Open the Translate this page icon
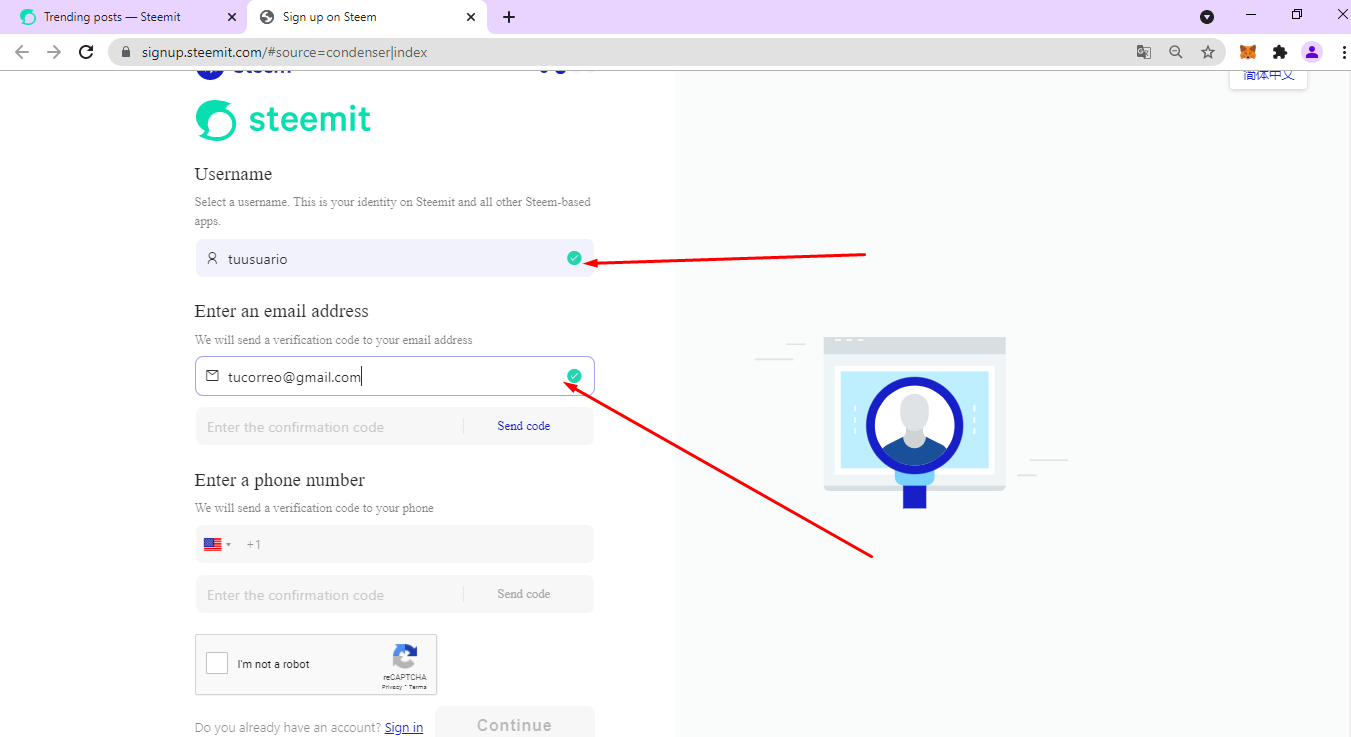The image size is (1351, 737). coord(1144,52)
